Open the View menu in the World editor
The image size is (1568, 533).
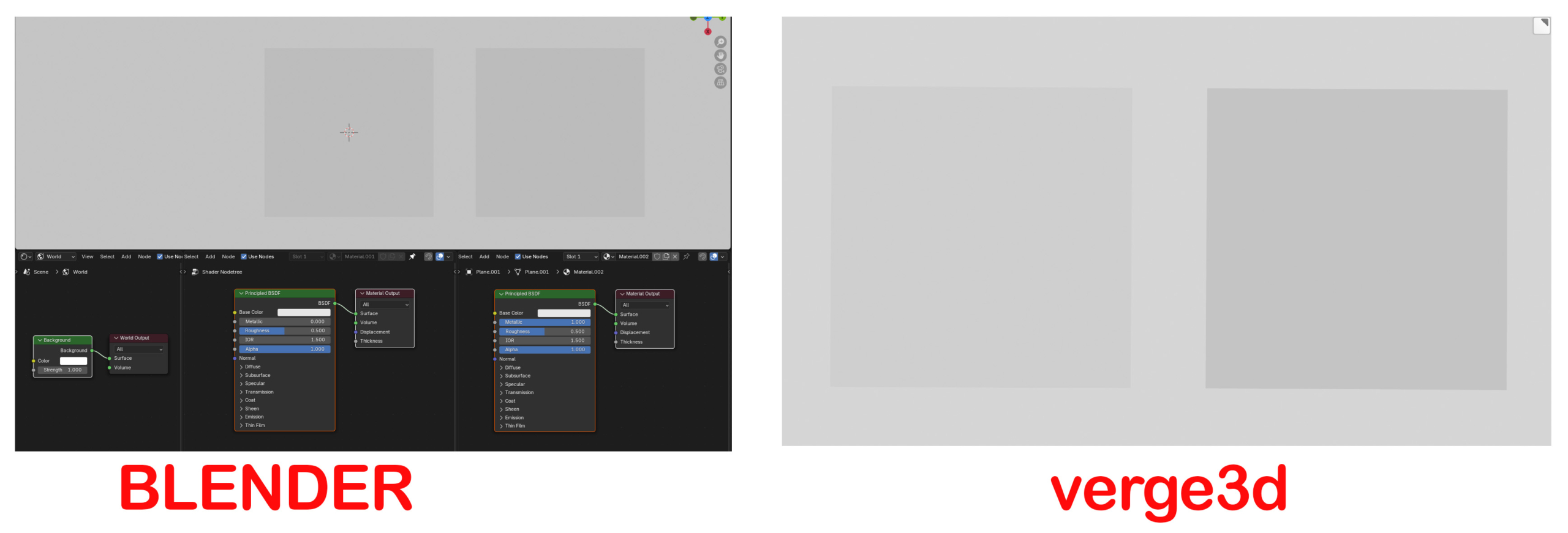tap(88, 256)
